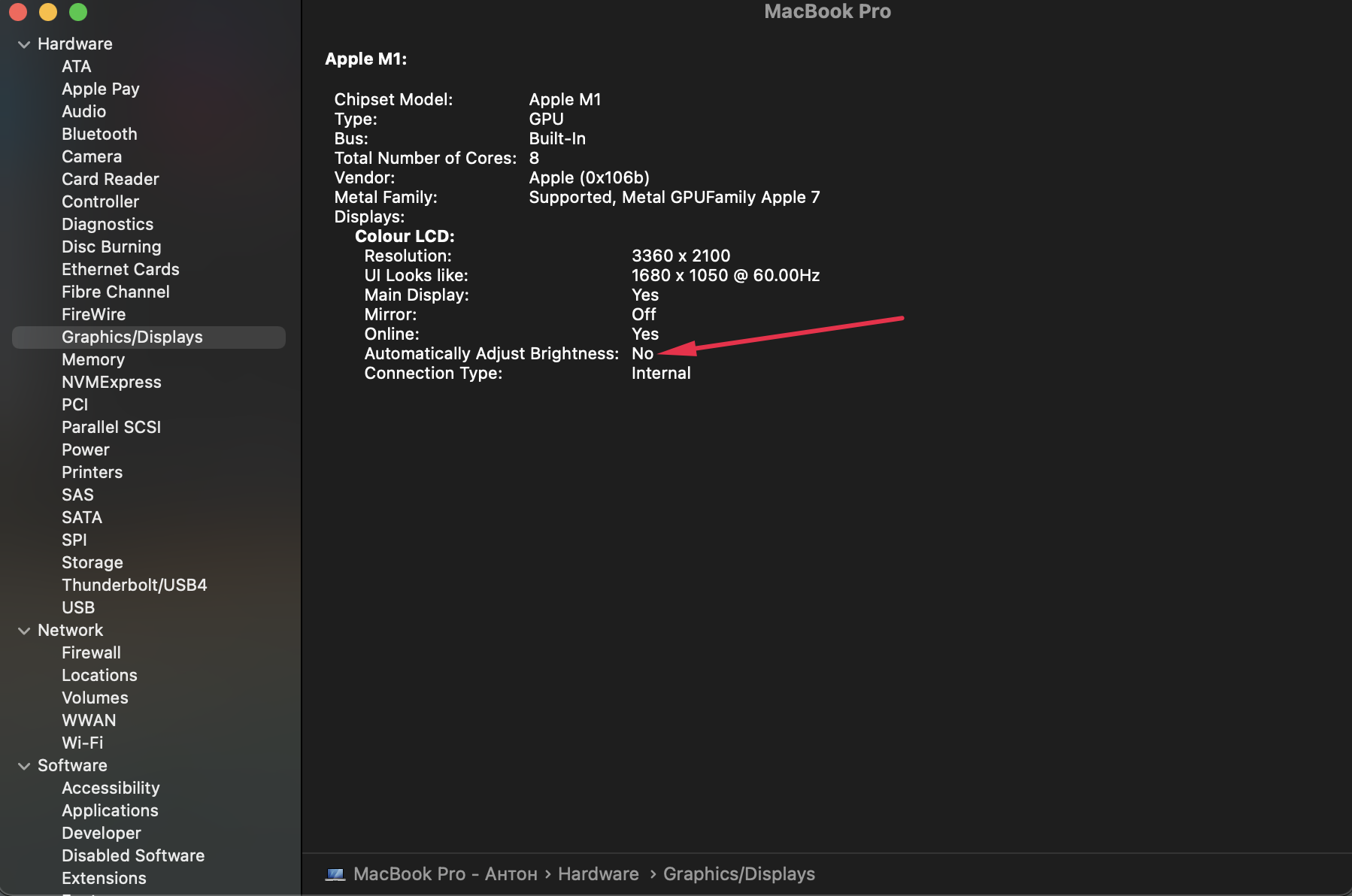Select Graphics/Displays sidebar row

[149, 337]
